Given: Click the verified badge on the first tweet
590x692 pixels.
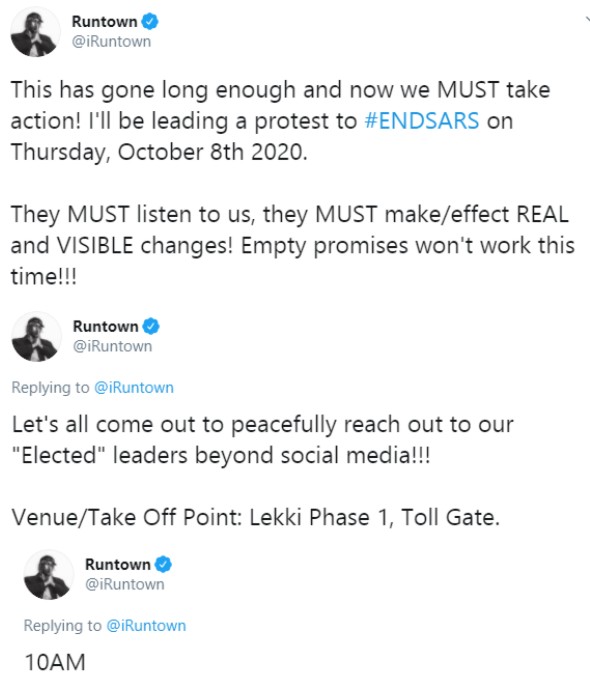Looking at the screenshot, I should point(150,21).
